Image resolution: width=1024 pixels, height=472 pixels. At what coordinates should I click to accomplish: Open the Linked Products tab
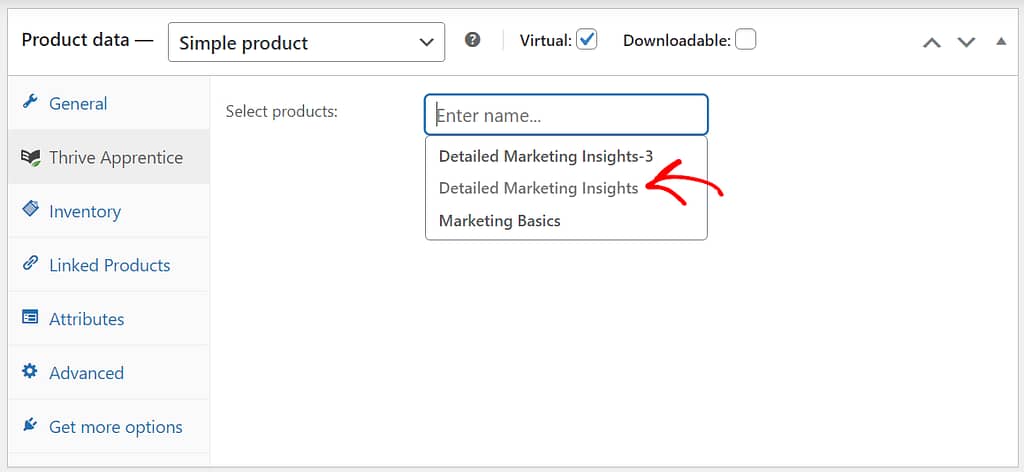(x=108, y=264)
